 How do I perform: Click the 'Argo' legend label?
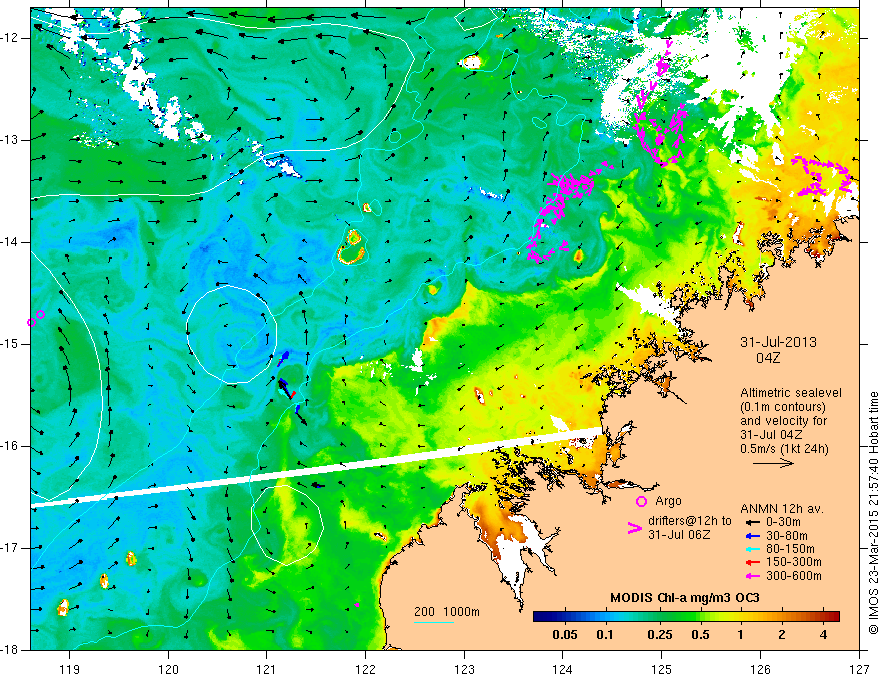pyautogui.click(x=668, y=501)
